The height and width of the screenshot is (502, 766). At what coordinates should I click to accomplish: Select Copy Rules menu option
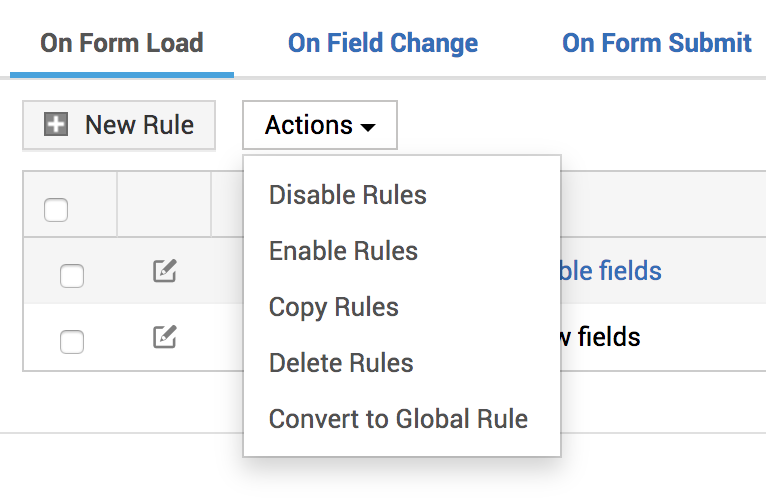[333, 307]
